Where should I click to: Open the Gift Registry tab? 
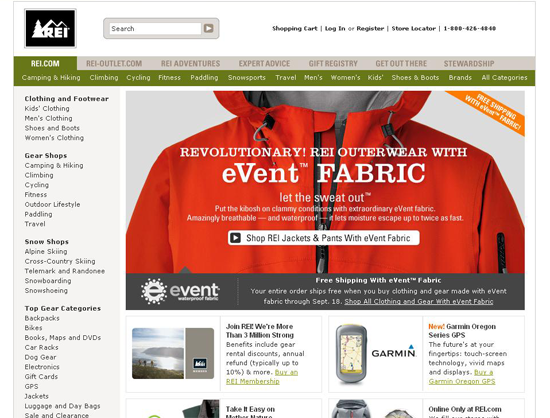pos(333,63)
